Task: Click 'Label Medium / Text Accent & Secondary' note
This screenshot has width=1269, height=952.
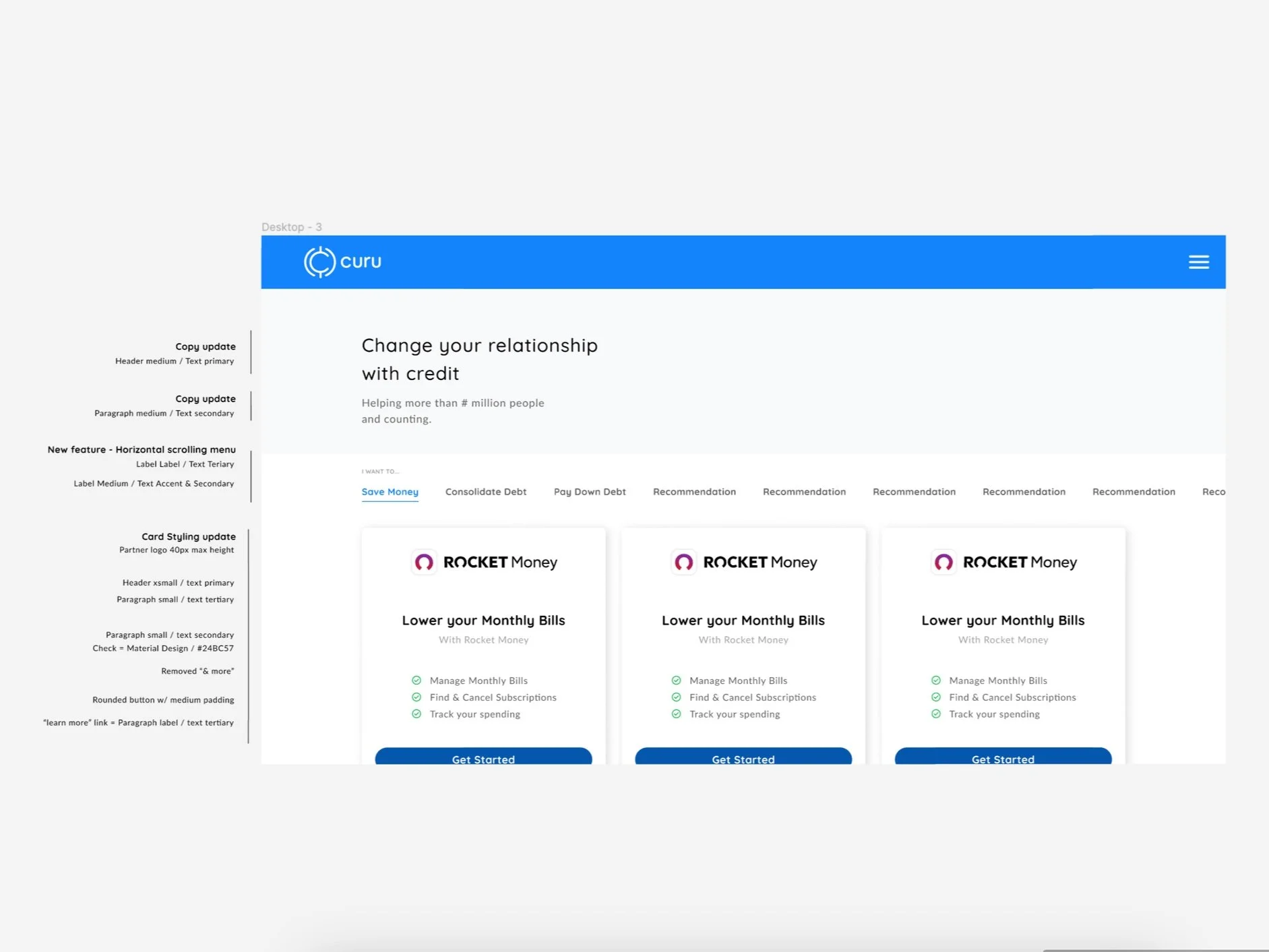Action: click(154, 484)
